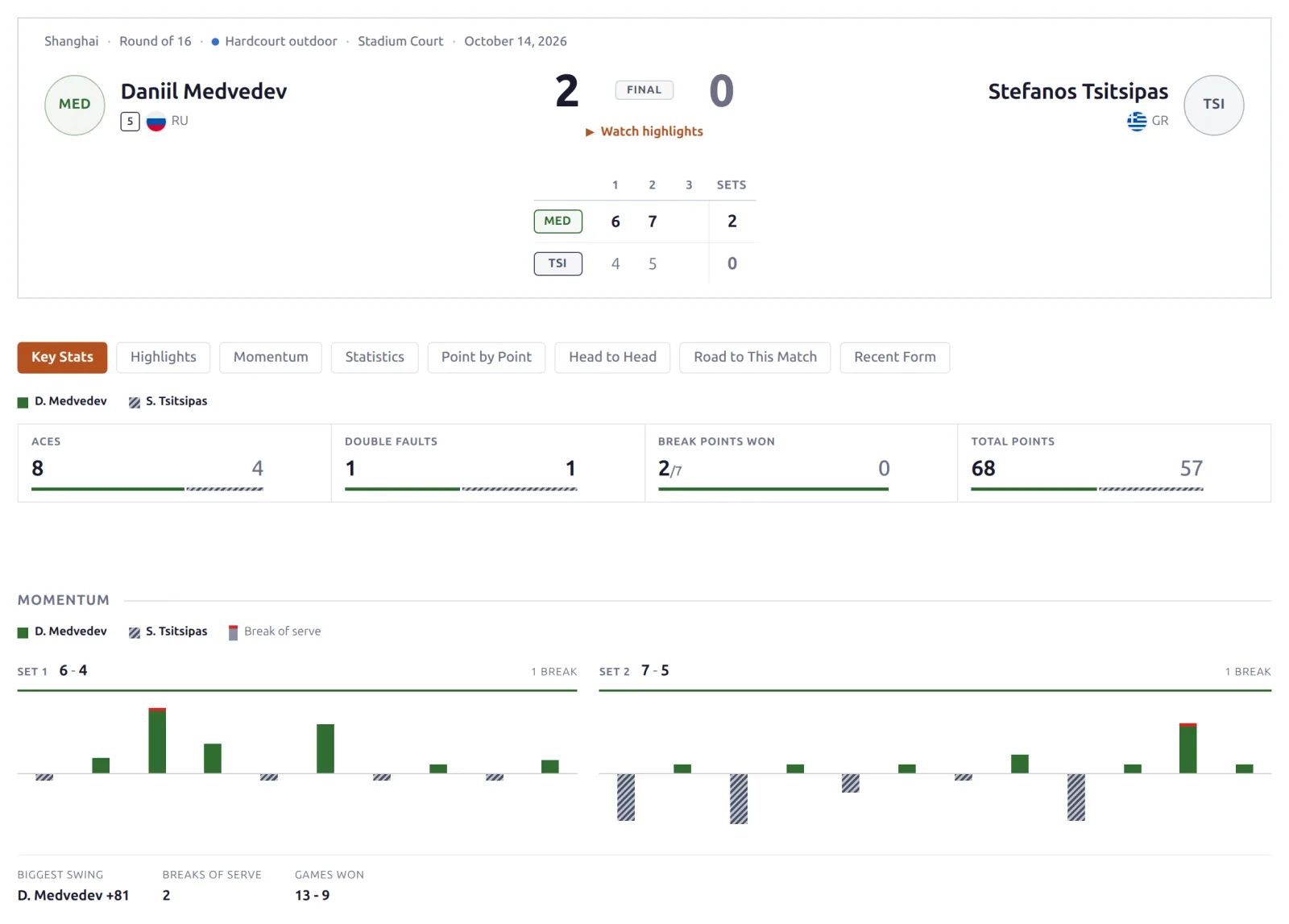Click the Aces value '8'
The image size is (1289, 924).
[37, 468]
